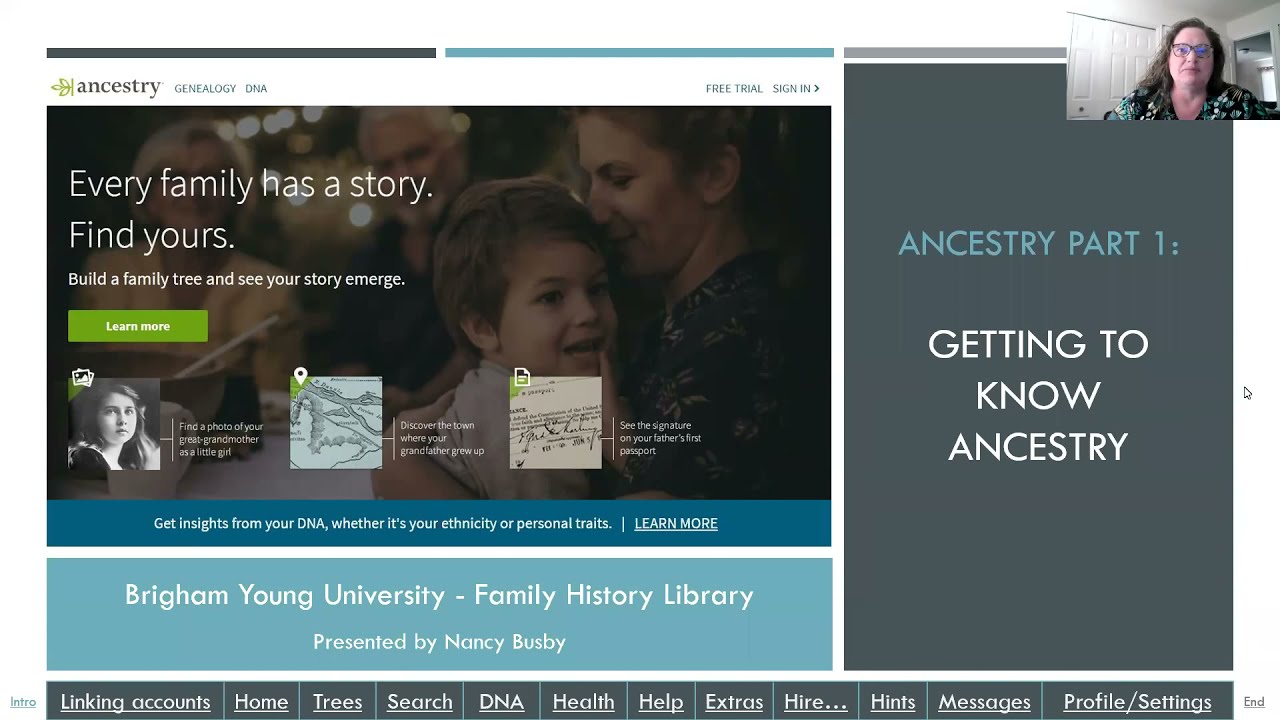Click the 'Get insights from your DNA' banner text
This screenshot has width=1280, height=720.
pos(383,523)
